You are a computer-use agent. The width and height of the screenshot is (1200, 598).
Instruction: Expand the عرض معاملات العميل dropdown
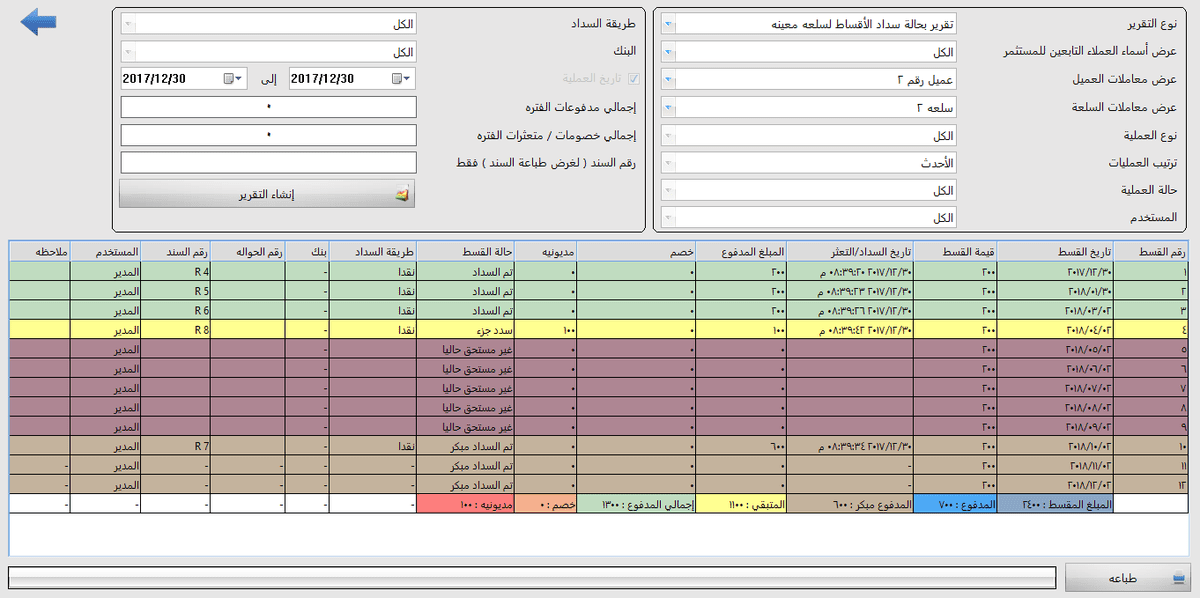(668, 78)
